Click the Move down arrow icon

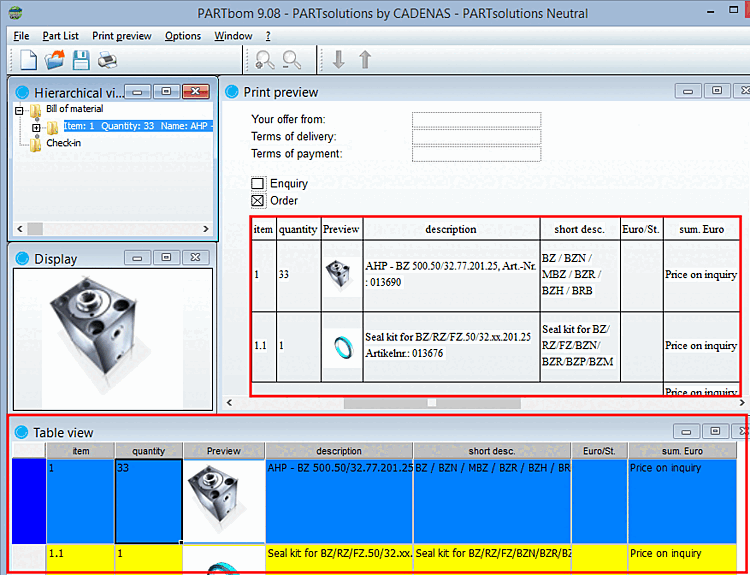click(339, 60)
